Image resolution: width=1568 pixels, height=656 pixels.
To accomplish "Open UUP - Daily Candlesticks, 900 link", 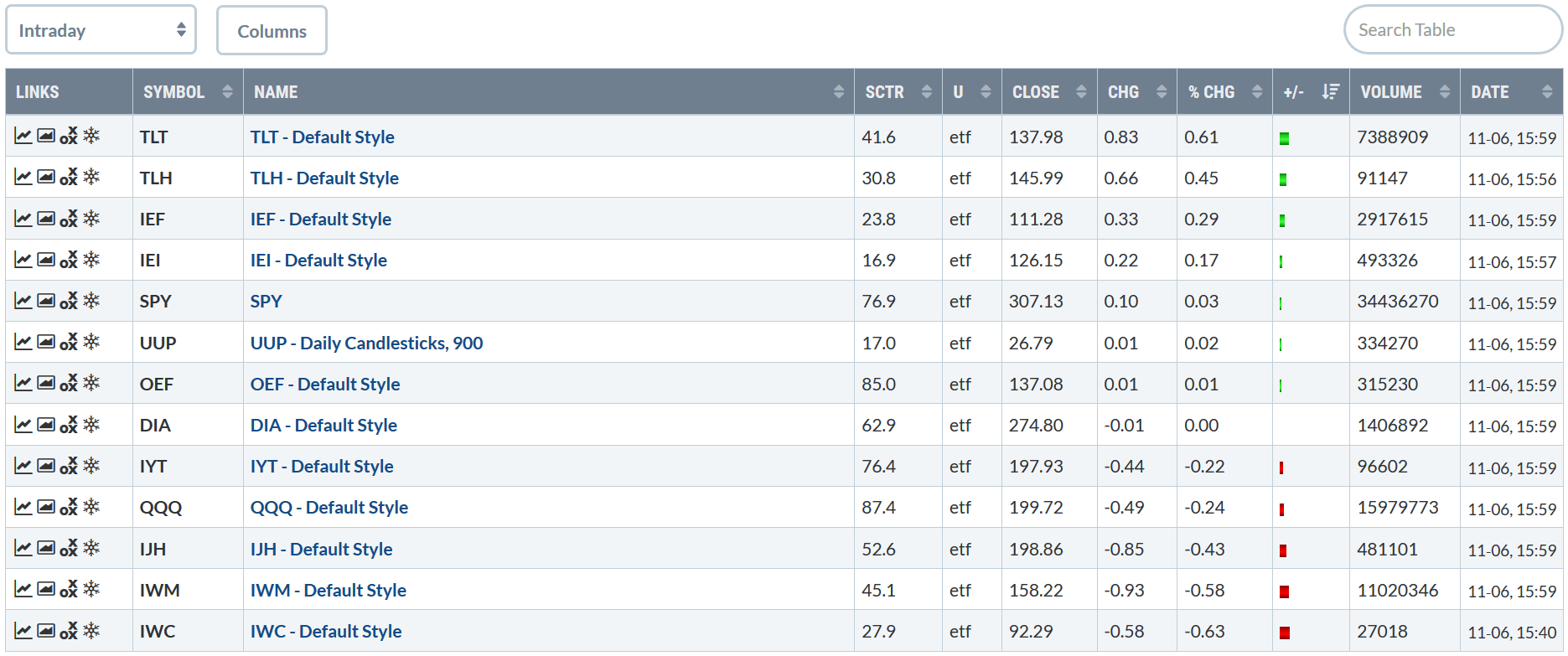I will [x=366, y=343].
